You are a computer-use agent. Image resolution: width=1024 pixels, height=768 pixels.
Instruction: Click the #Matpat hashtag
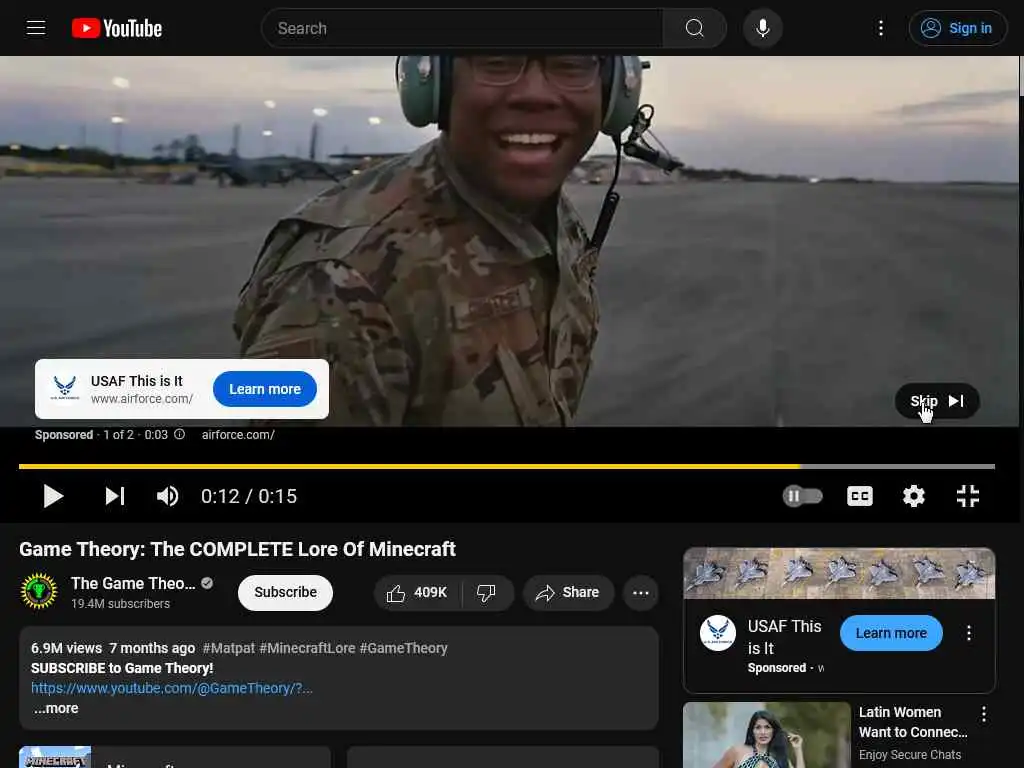tap(227, 648)
